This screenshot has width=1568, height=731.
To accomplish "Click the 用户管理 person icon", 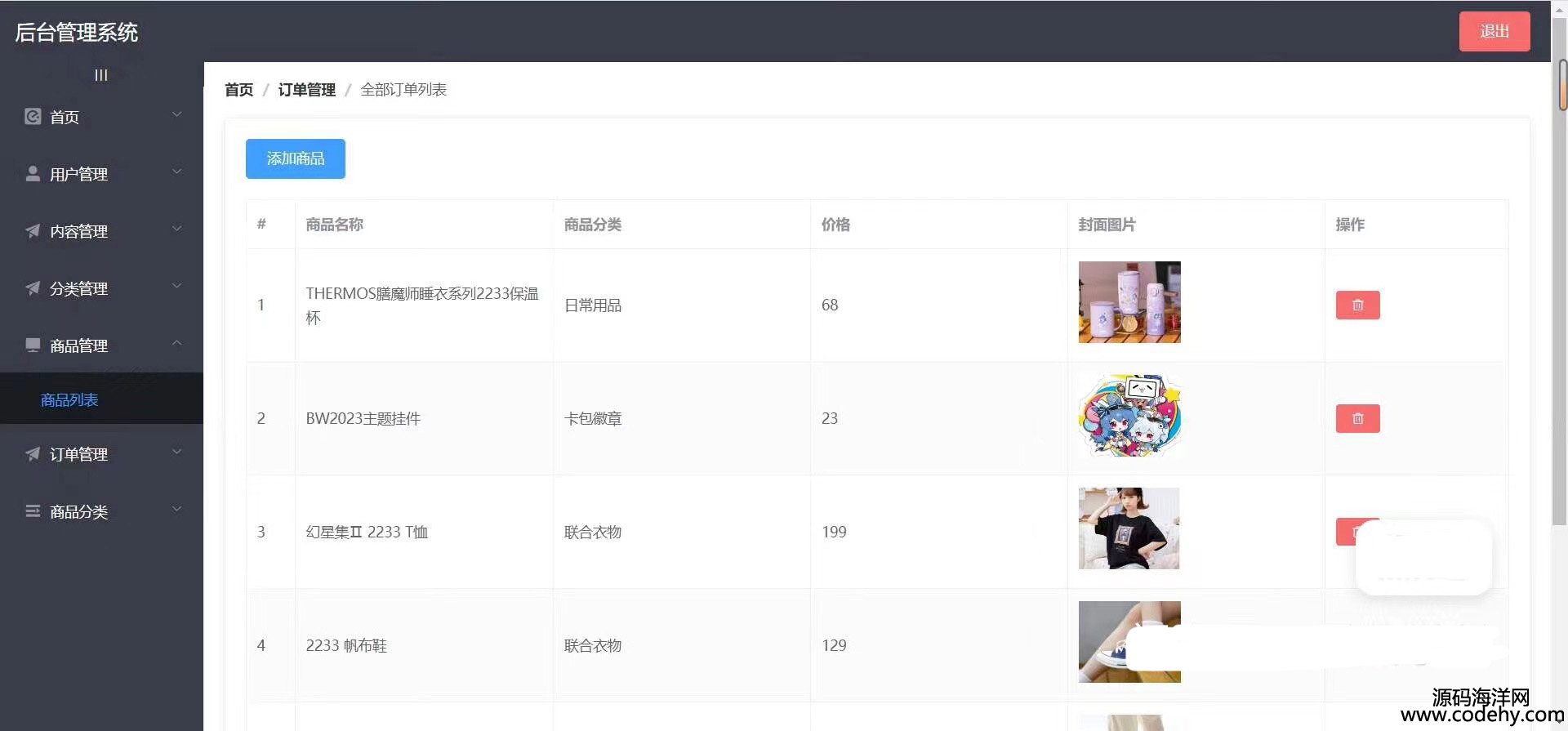I will [33, 174].
